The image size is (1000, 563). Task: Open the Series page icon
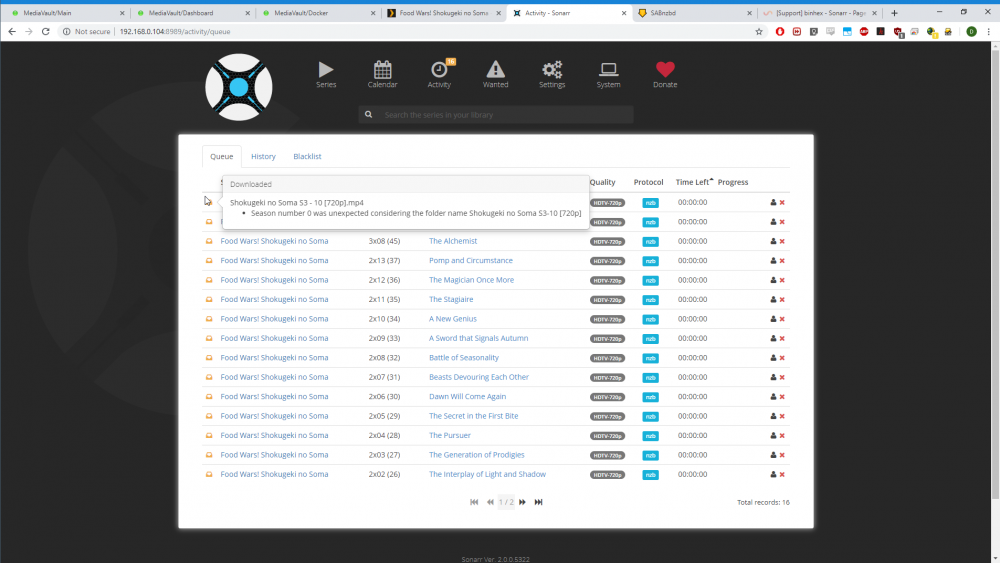click(326, 75)
